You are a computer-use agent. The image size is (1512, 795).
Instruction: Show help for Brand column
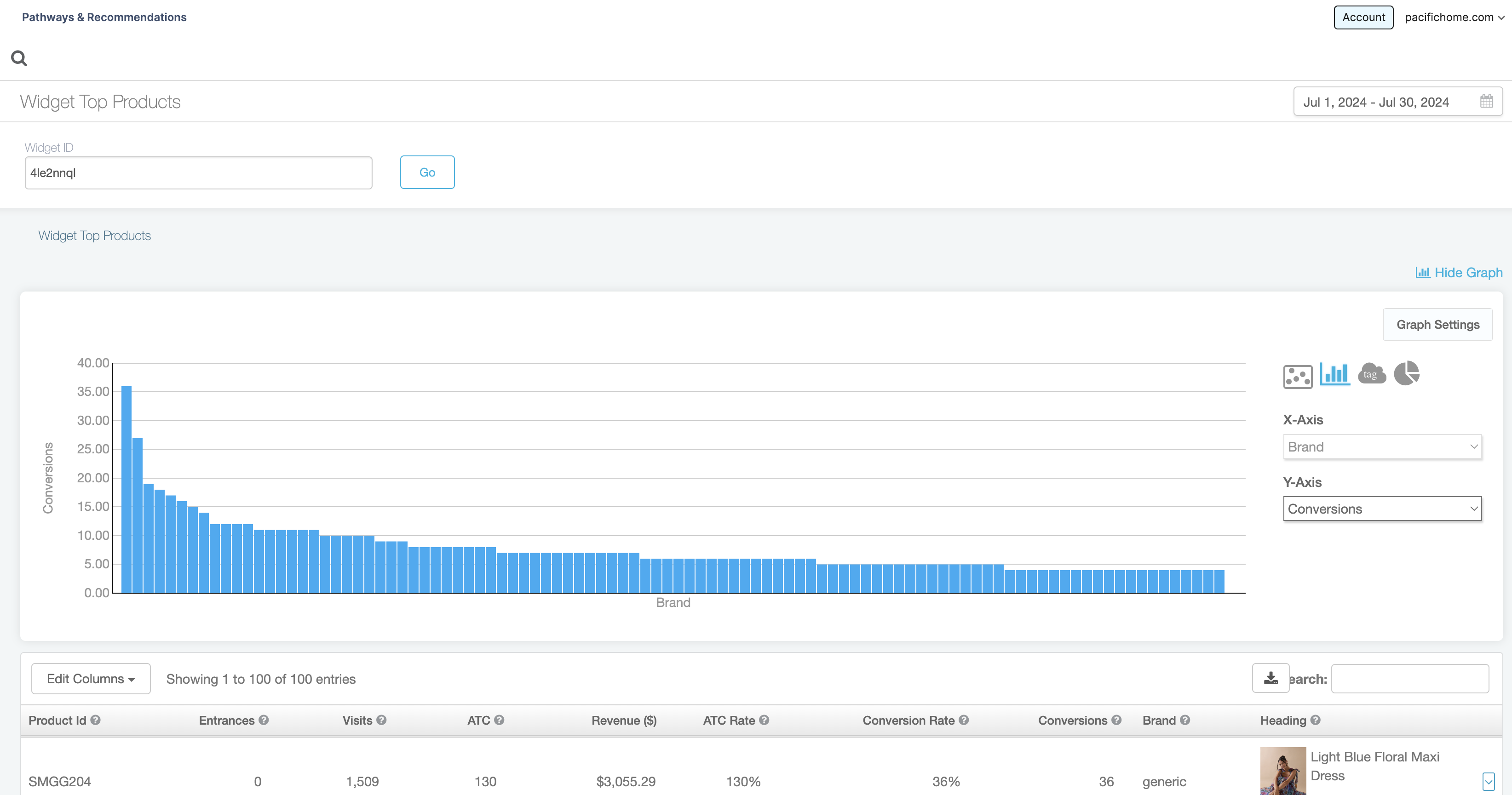point(1185,720)
